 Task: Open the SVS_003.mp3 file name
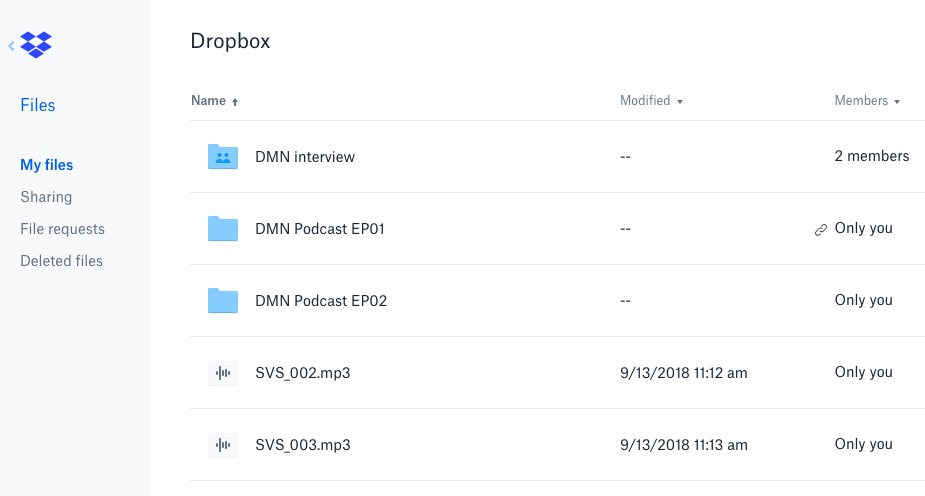pos(303,445)
